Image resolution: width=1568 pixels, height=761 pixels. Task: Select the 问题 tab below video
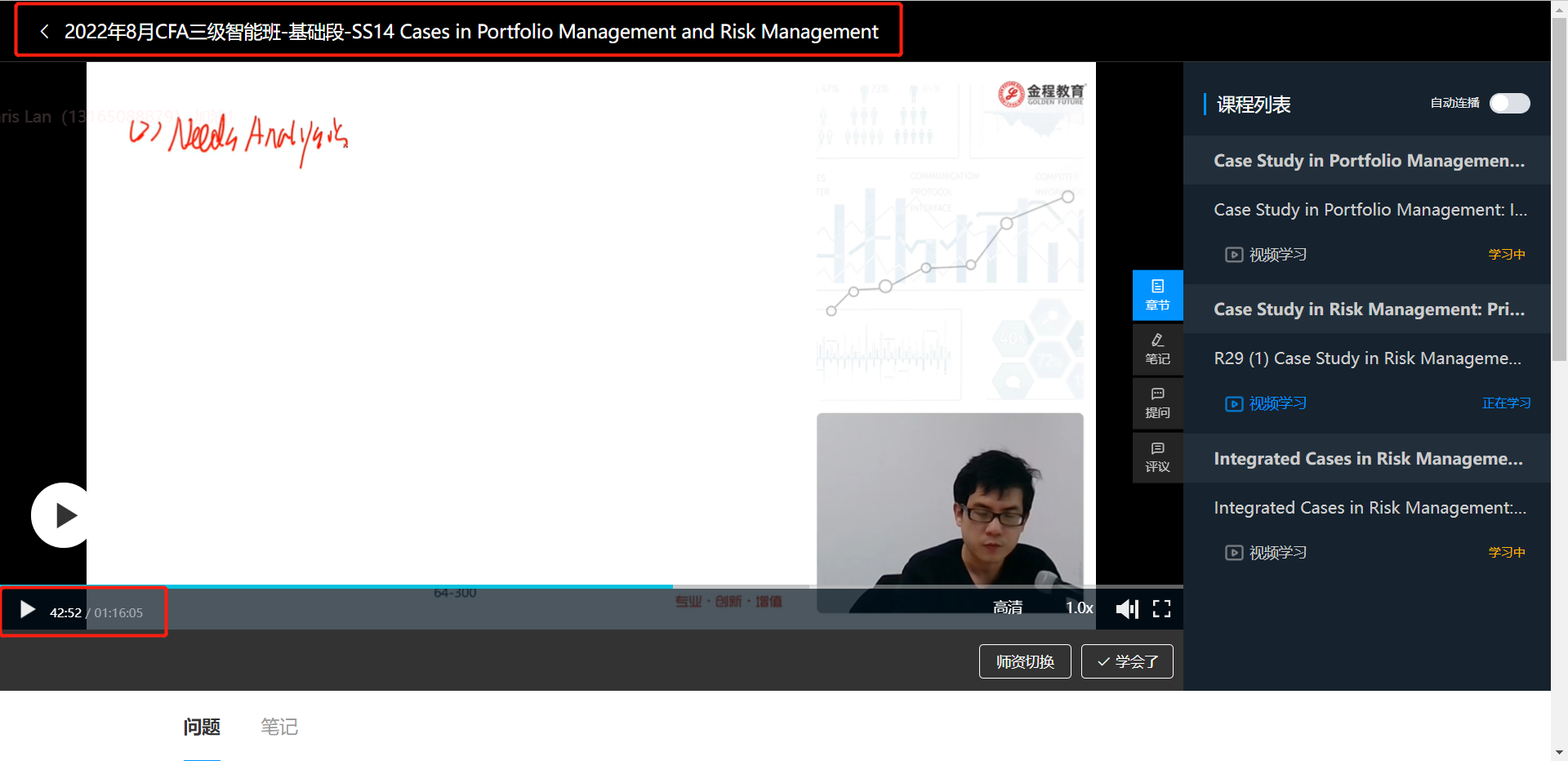[202, 727]
